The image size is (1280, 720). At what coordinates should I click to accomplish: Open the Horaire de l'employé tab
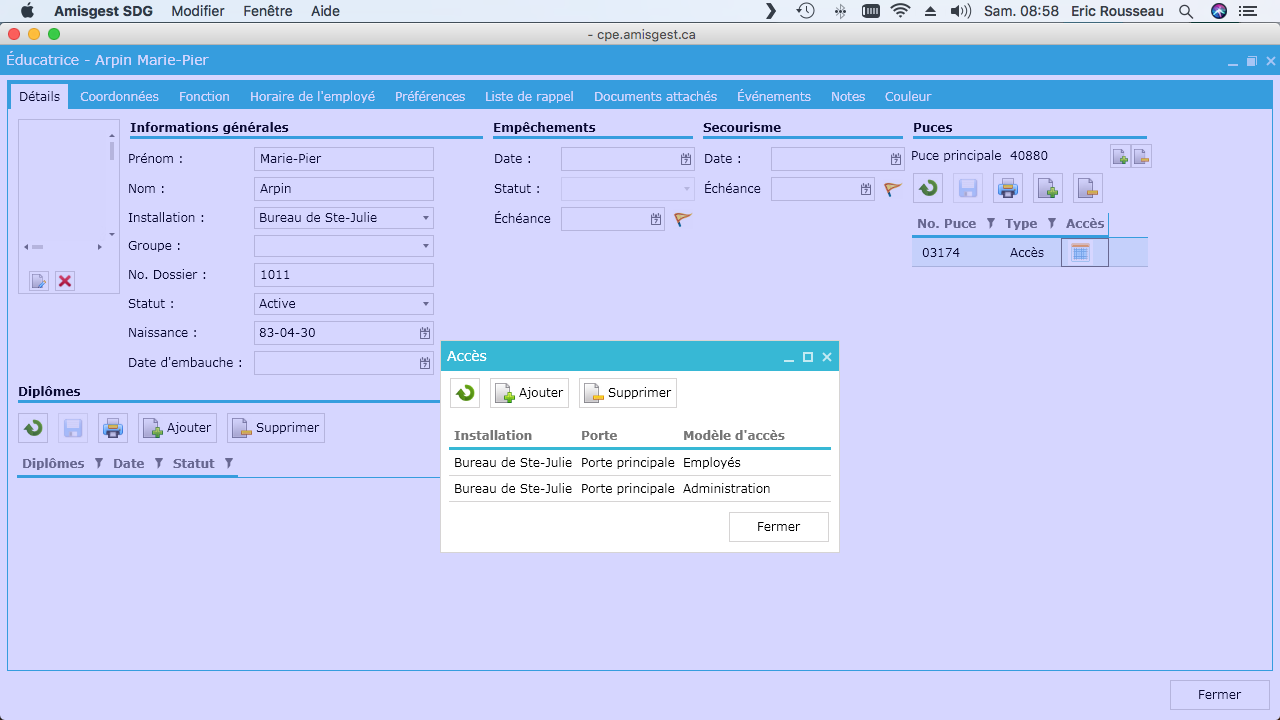(312, 97)
